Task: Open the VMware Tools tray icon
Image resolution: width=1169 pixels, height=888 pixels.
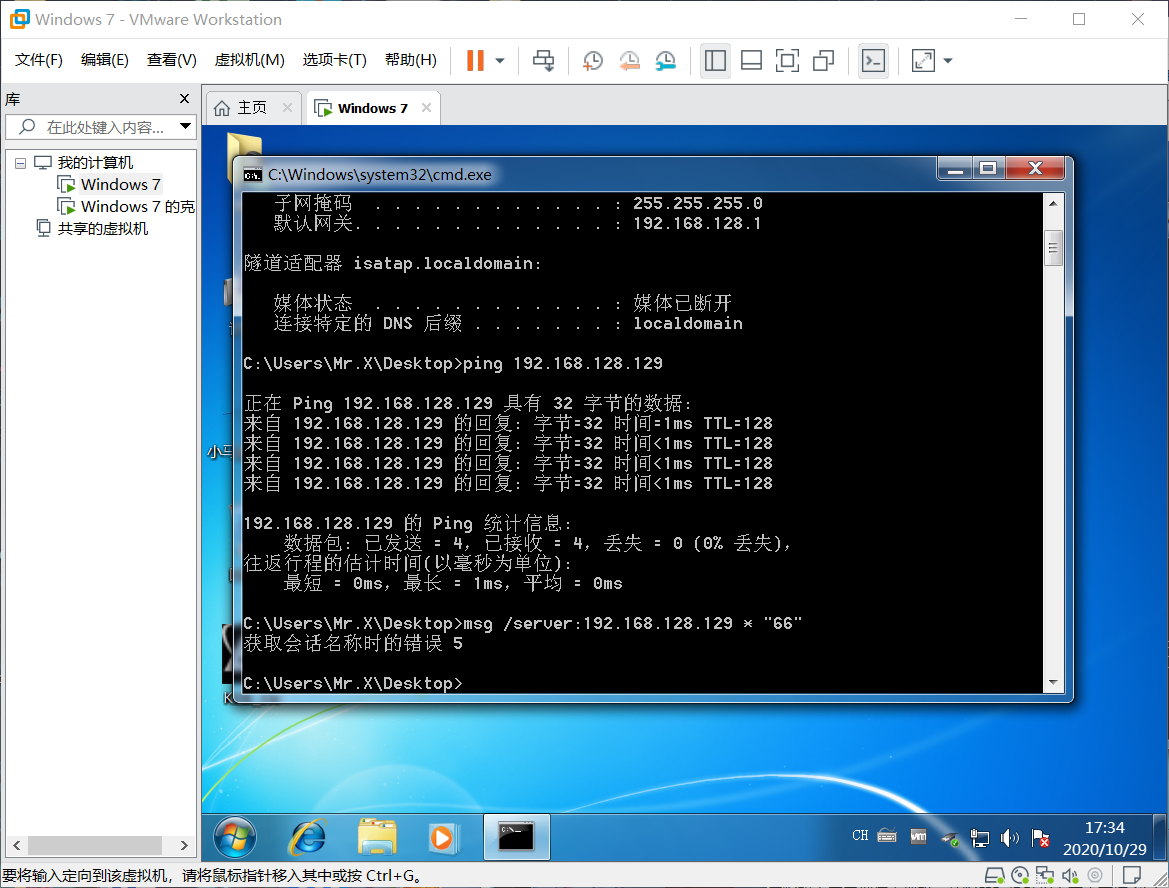Action: click(918, 837)
